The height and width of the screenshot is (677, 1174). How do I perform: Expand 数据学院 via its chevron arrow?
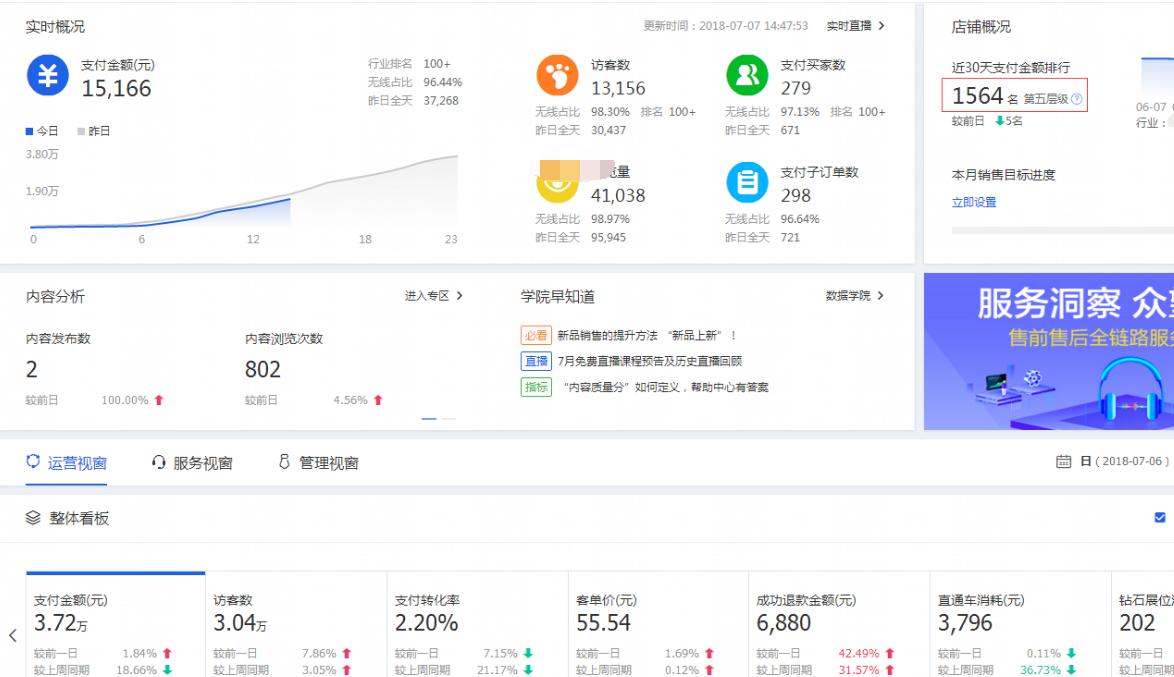pos(880,296)
